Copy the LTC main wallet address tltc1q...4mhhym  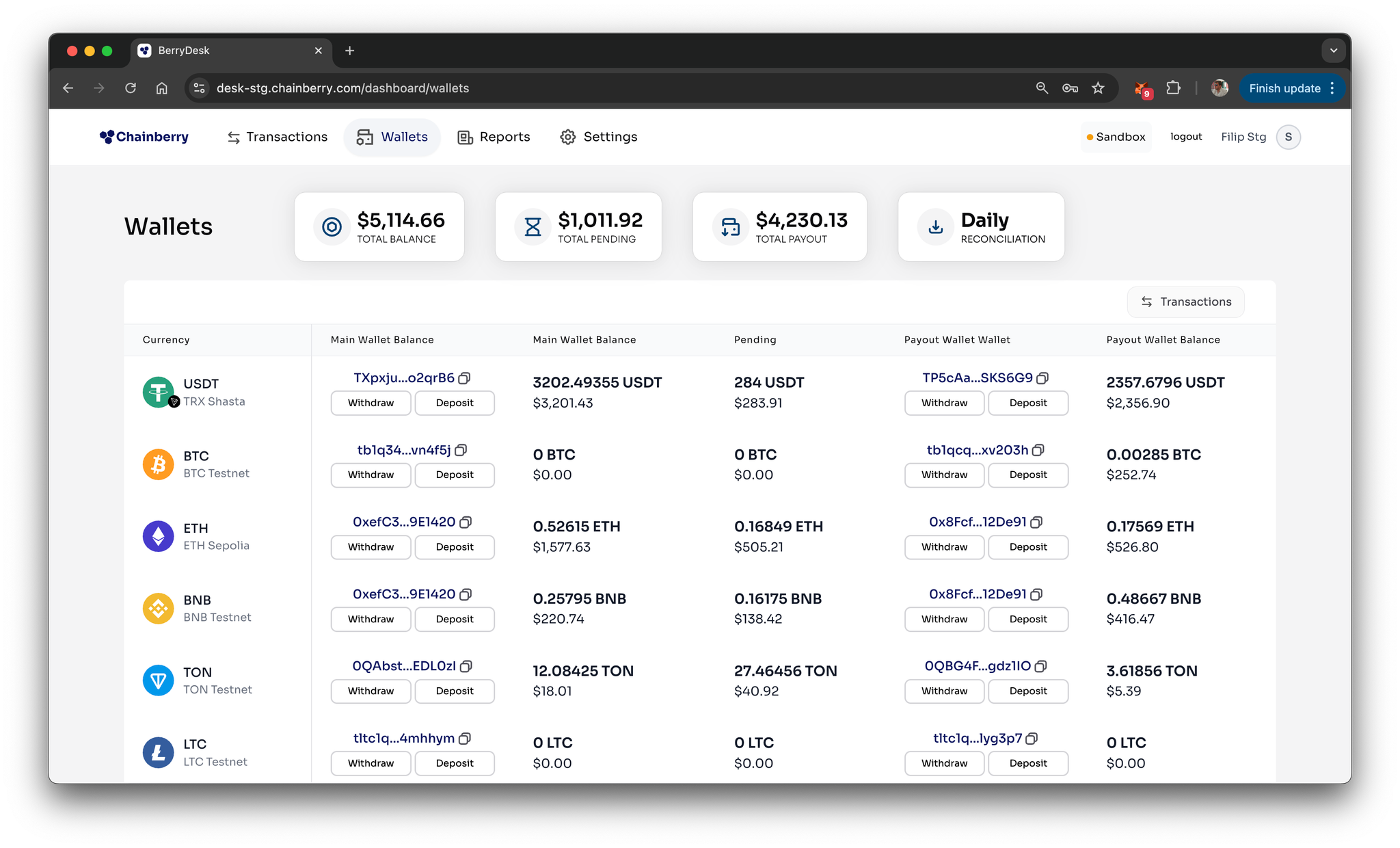465,739
